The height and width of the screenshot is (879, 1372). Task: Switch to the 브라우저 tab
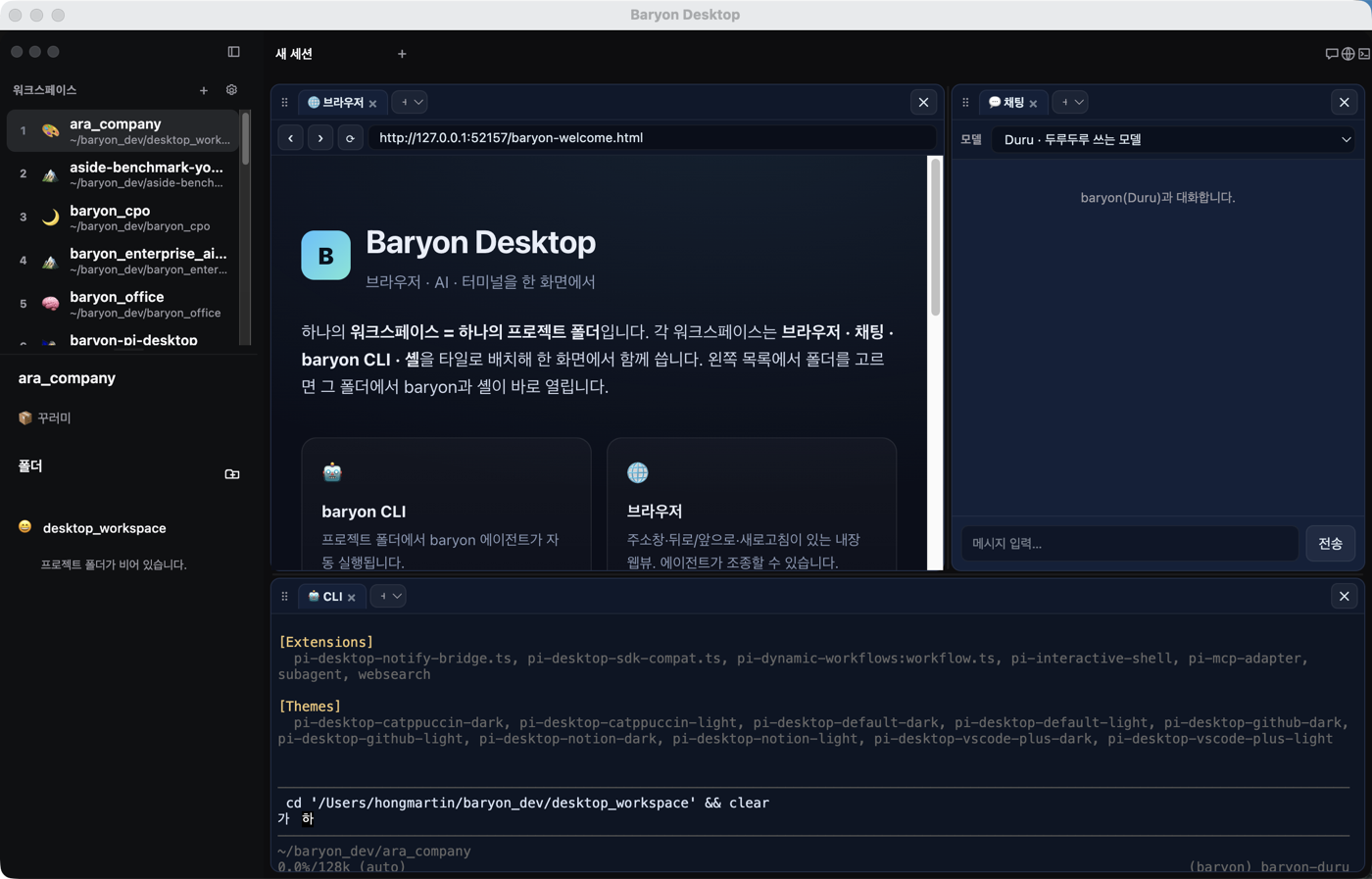coord(343,102)
